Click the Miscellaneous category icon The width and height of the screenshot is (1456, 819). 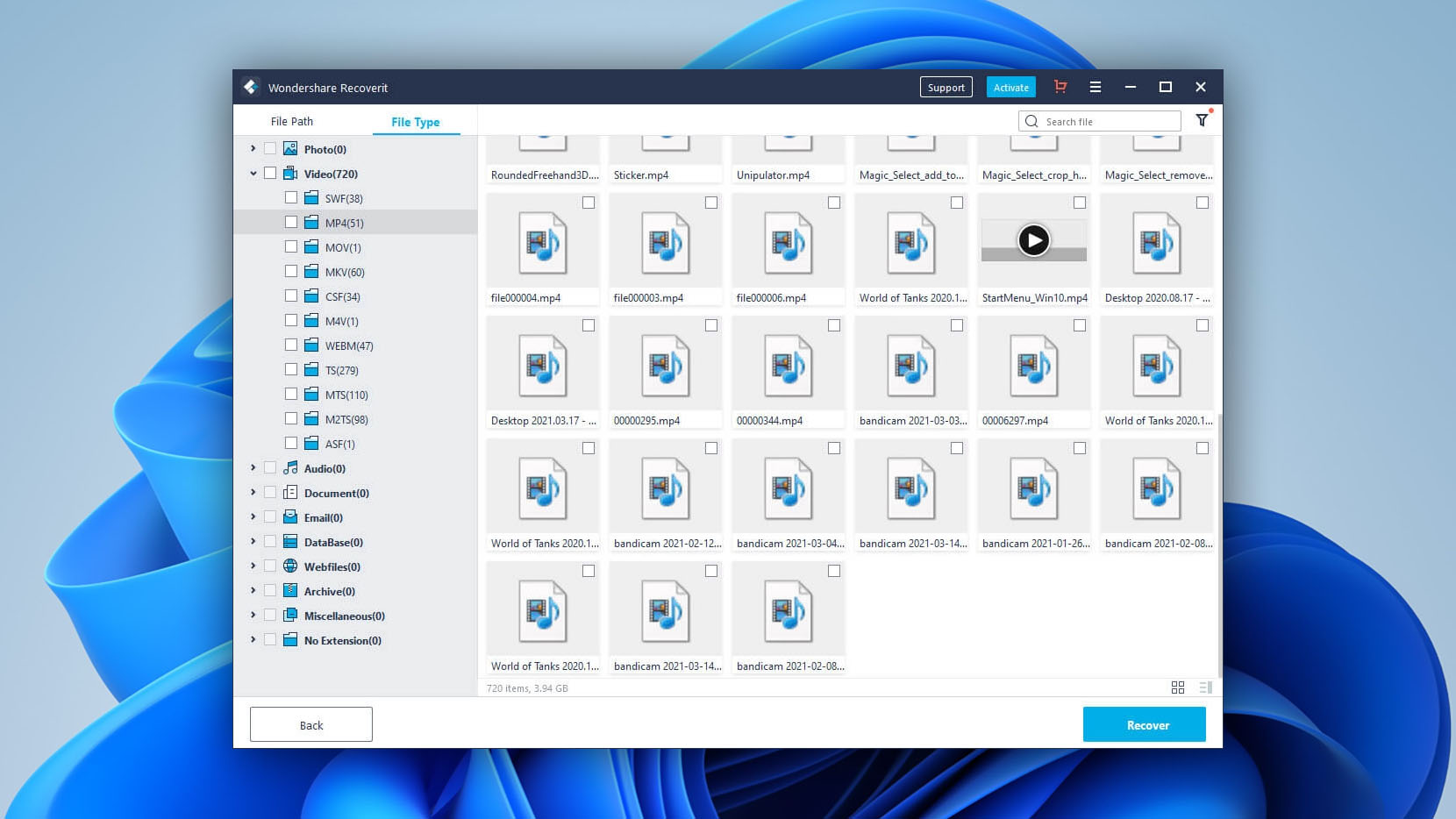(290, 616)
